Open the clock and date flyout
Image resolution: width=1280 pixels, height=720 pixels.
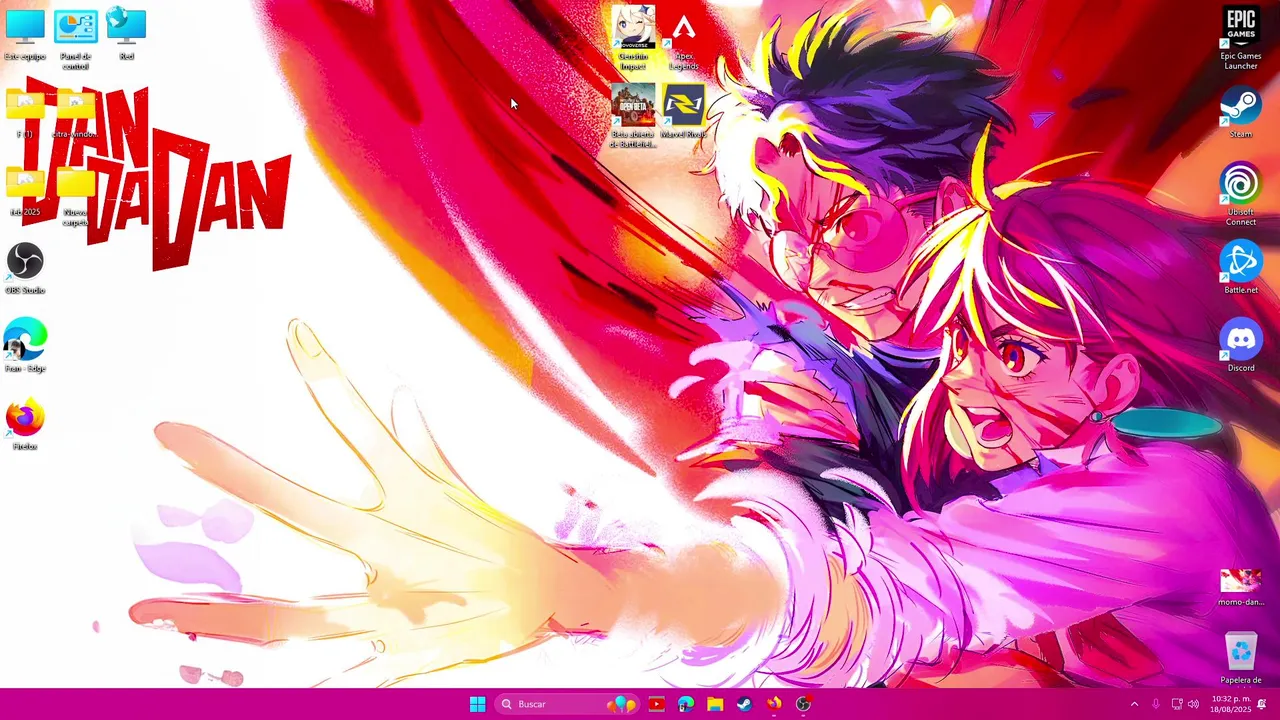click(1231, 704)
